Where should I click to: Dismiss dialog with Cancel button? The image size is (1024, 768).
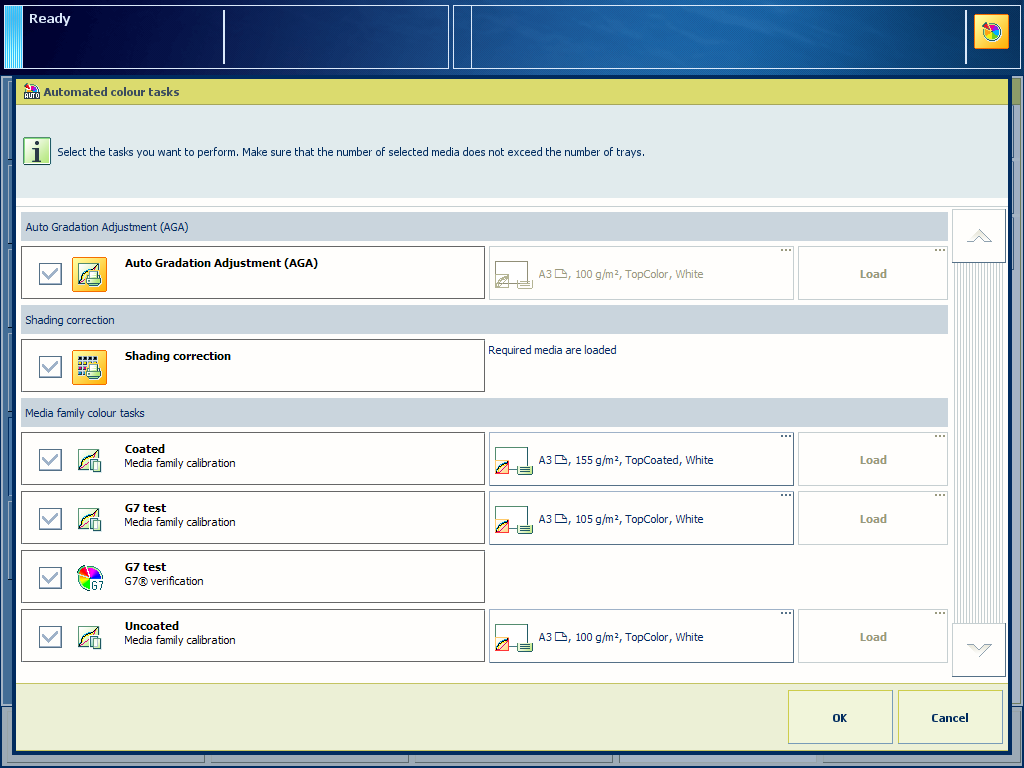pyautogui.click(x=950, y=717)
